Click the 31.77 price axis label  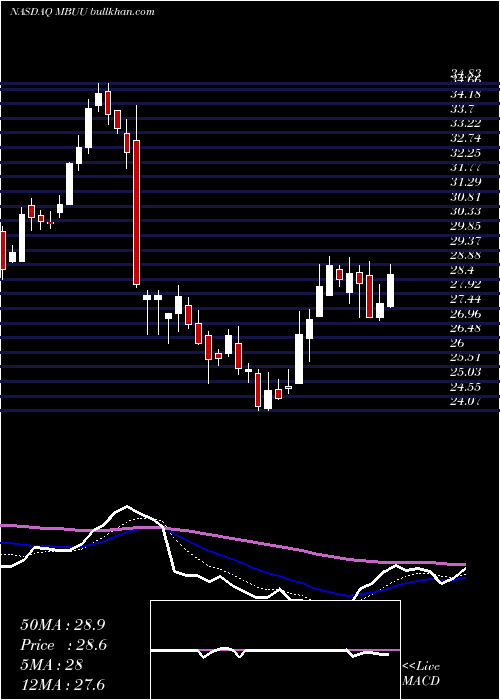465,167
